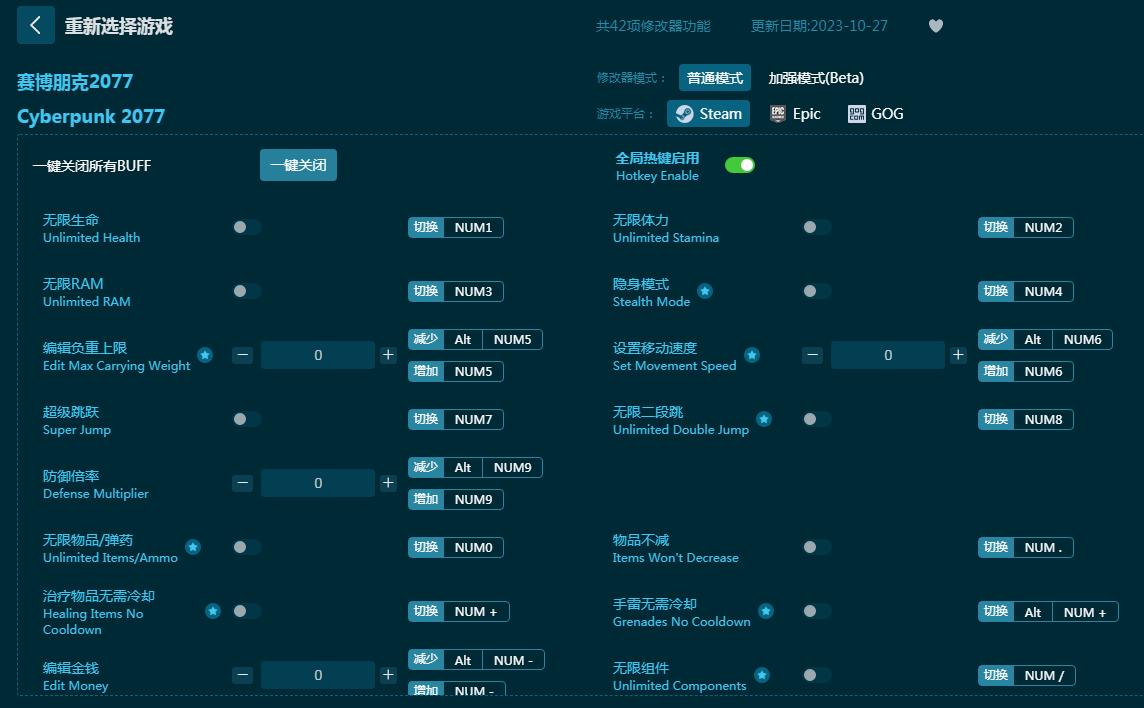Click the Cyberpunk 2077 game title
Image resolution: width=1144 pixels, height=708 pixels.
(91, 117)
